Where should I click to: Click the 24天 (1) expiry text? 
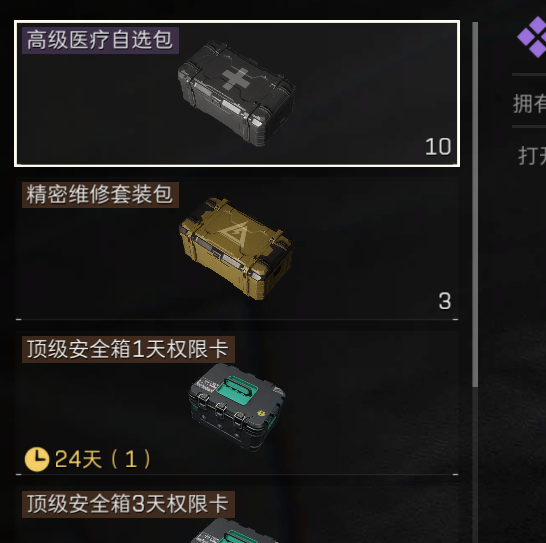(x=103, y=459)
